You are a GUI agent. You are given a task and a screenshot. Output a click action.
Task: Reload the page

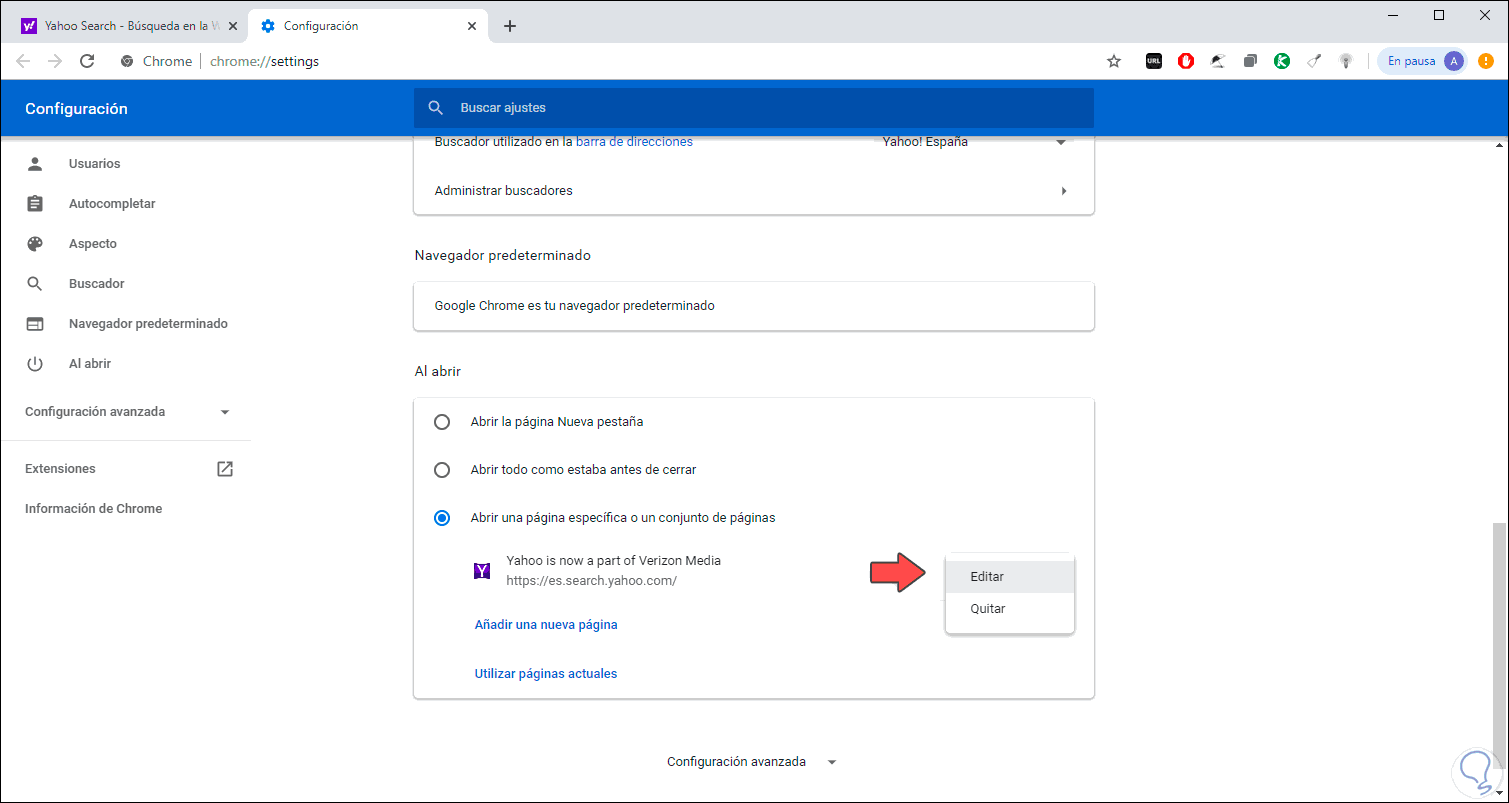tap(87, 61)
